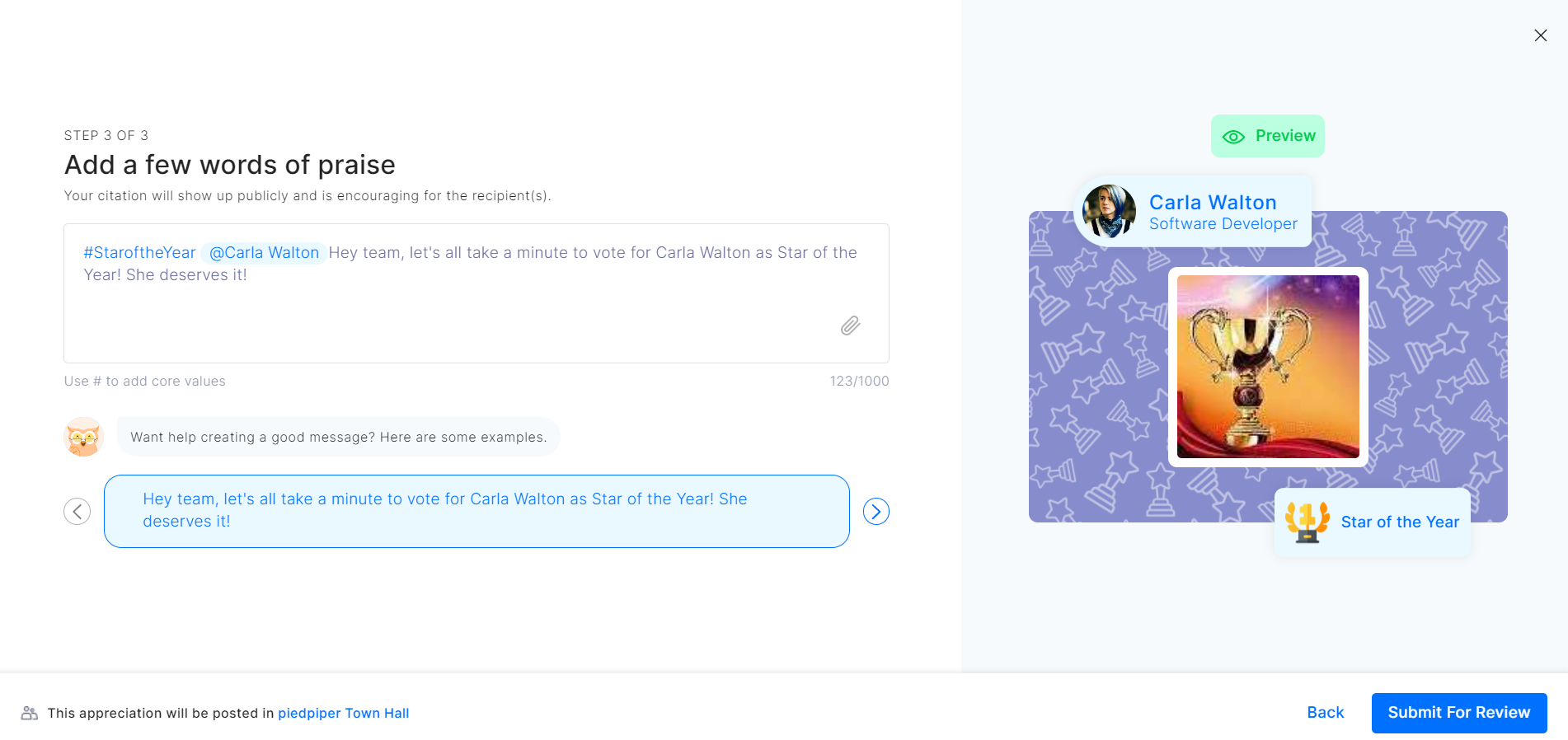Go back with the Back button
The width and height of the screenshot is (1568, 740).
point(1325,713)
